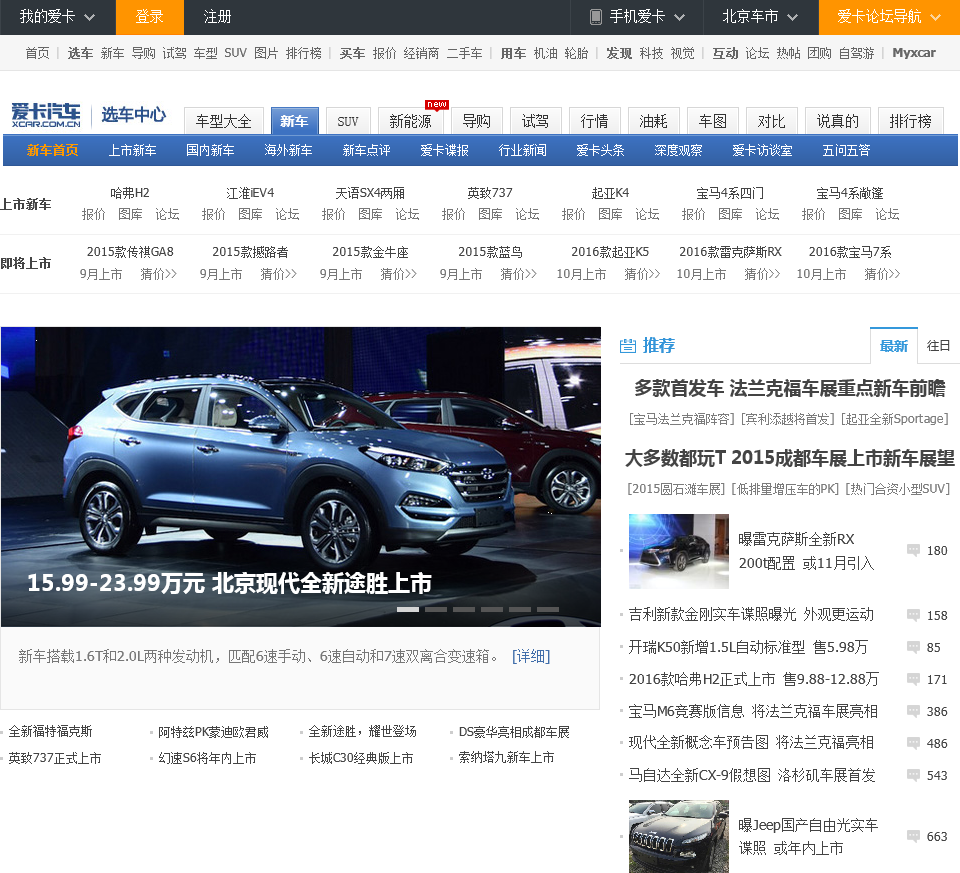Select the second carousel slide indicator

[x=436, y=609]
